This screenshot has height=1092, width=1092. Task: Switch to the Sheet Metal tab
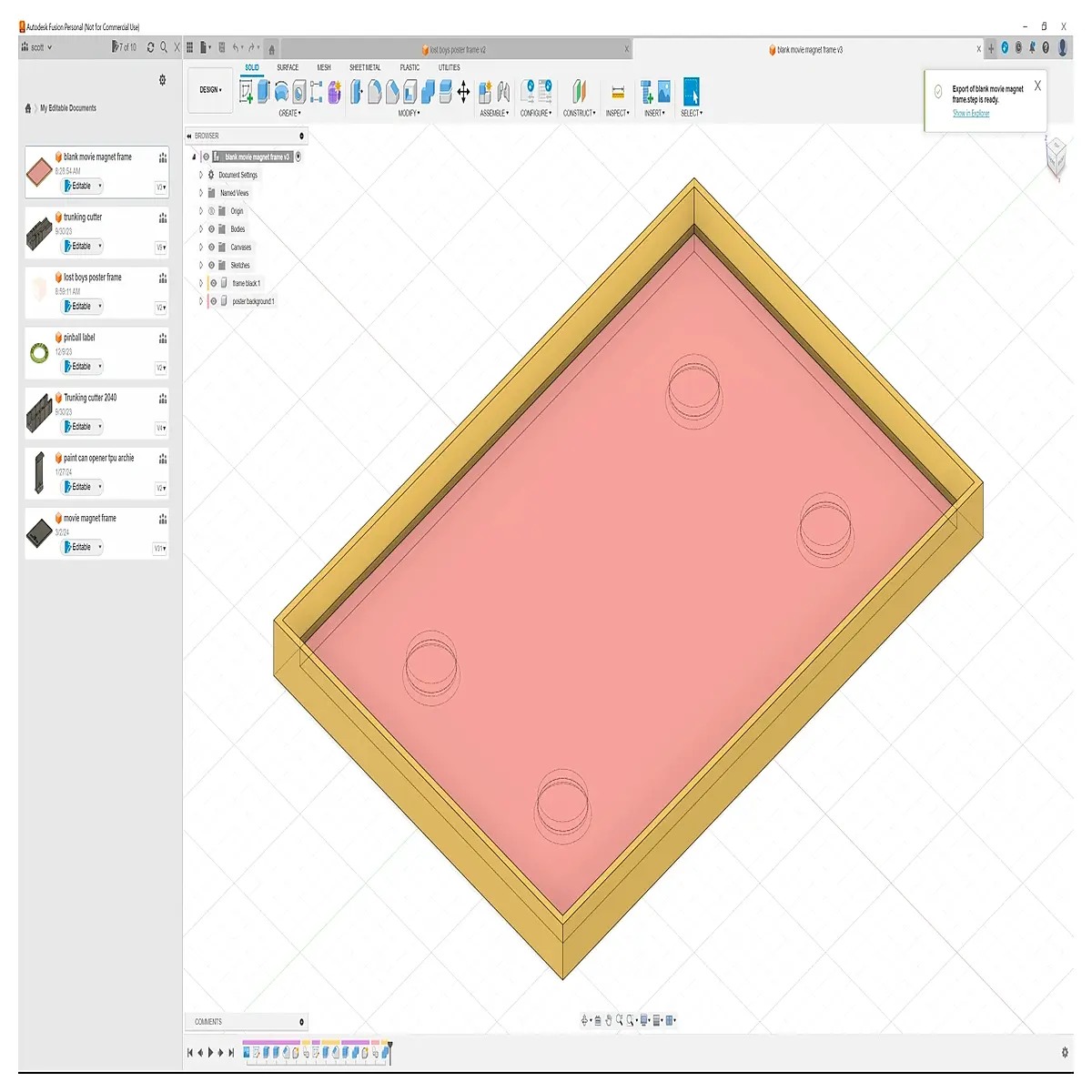(x=365, y=67)
